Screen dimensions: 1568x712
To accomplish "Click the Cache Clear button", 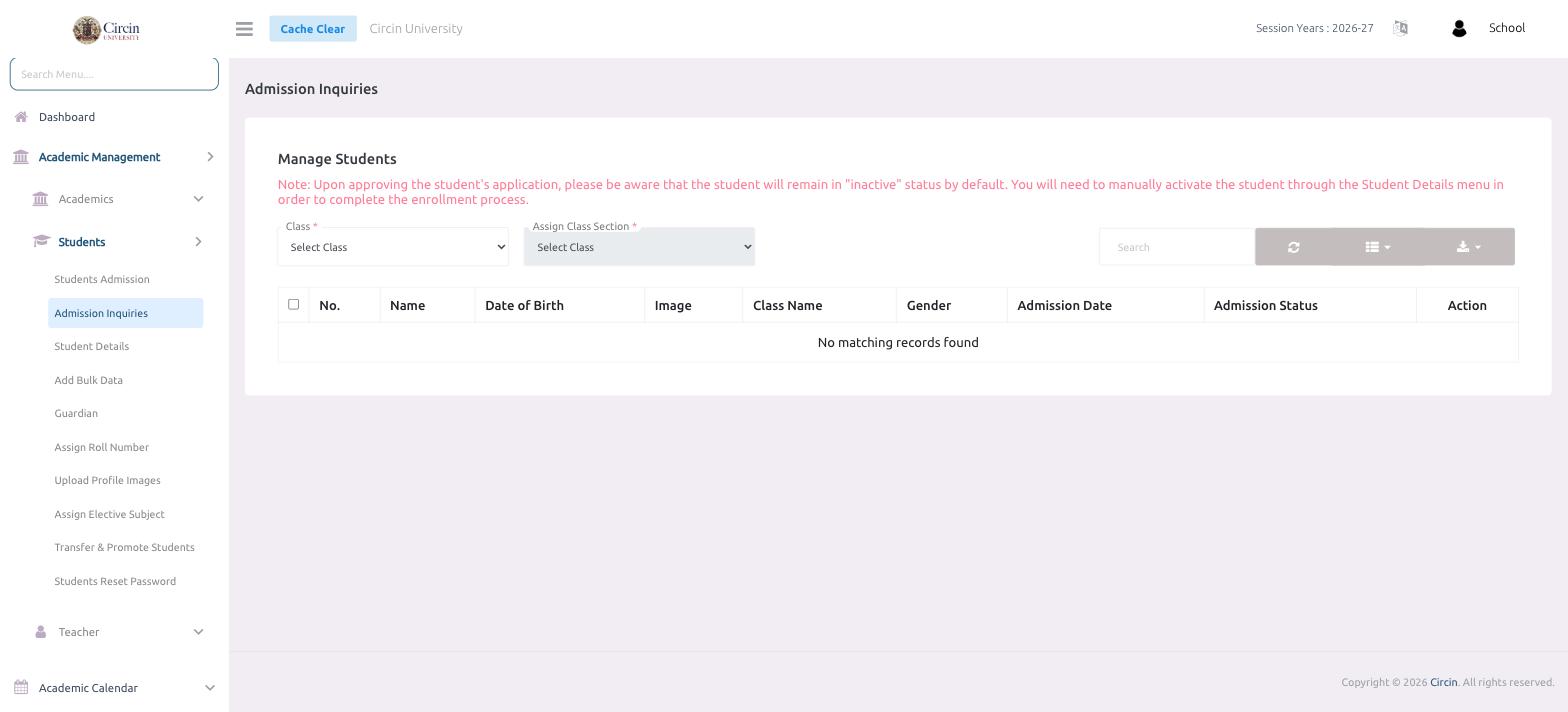I will (x=313, y=29).
